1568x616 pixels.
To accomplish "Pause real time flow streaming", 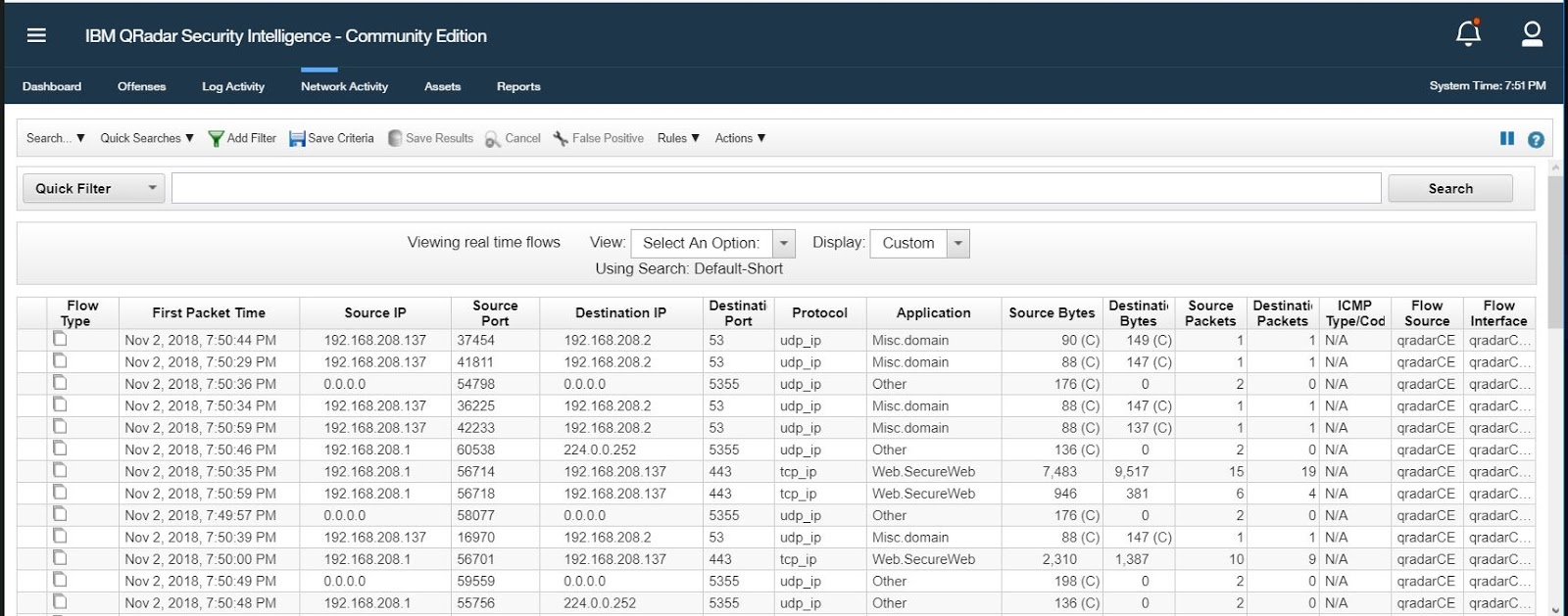I will pyautogui.click(x=1507, y=139).
